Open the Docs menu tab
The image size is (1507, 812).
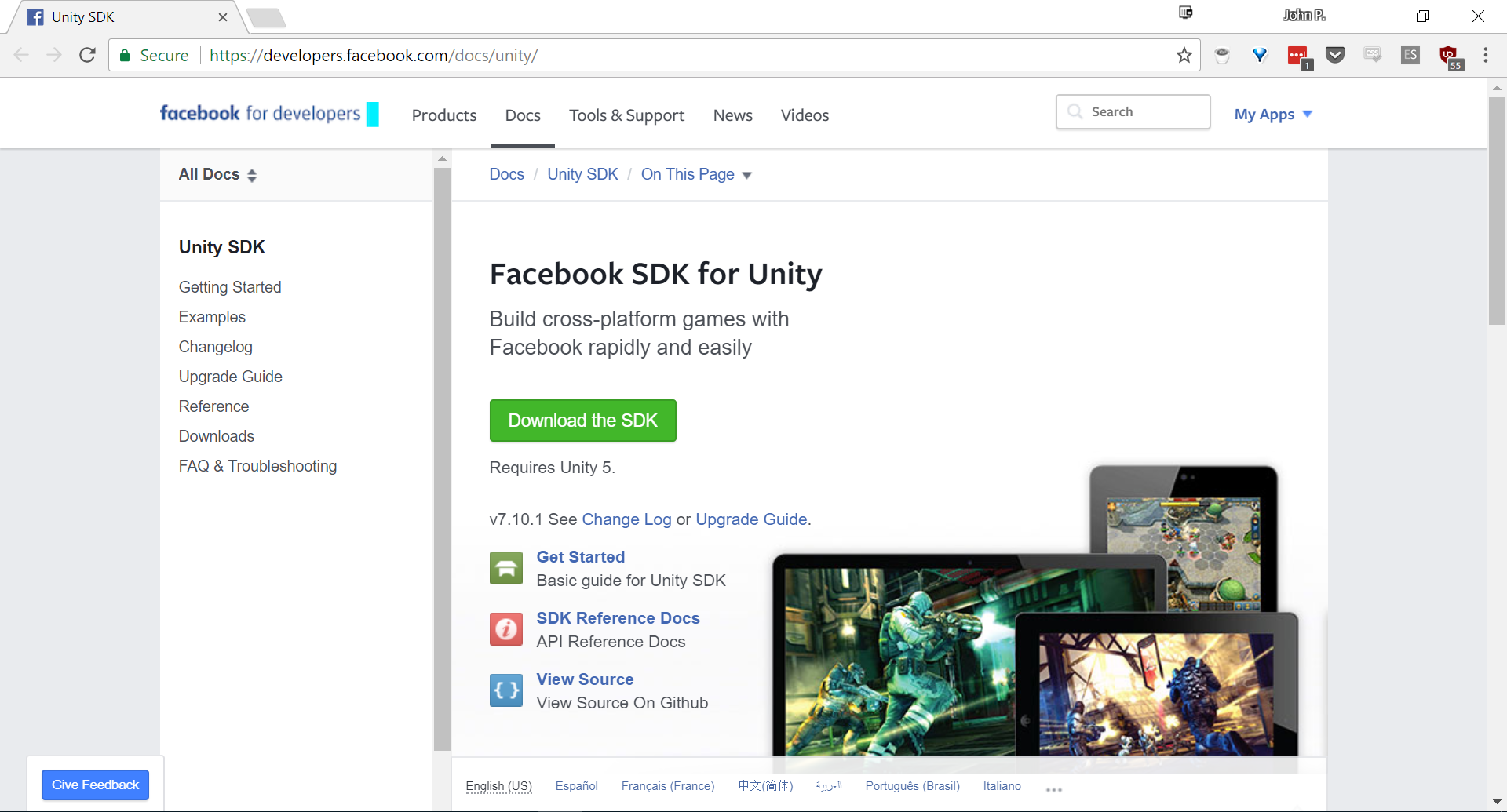(x=523, y=115)
